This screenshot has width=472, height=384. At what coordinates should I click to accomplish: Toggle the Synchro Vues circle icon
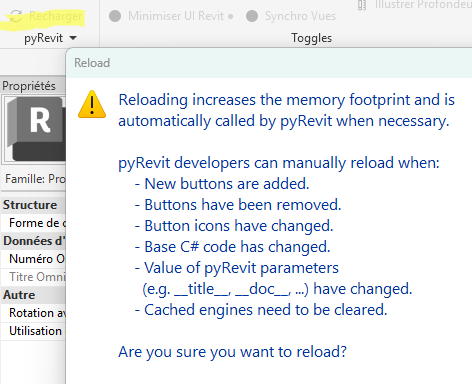tap(252, 16)
